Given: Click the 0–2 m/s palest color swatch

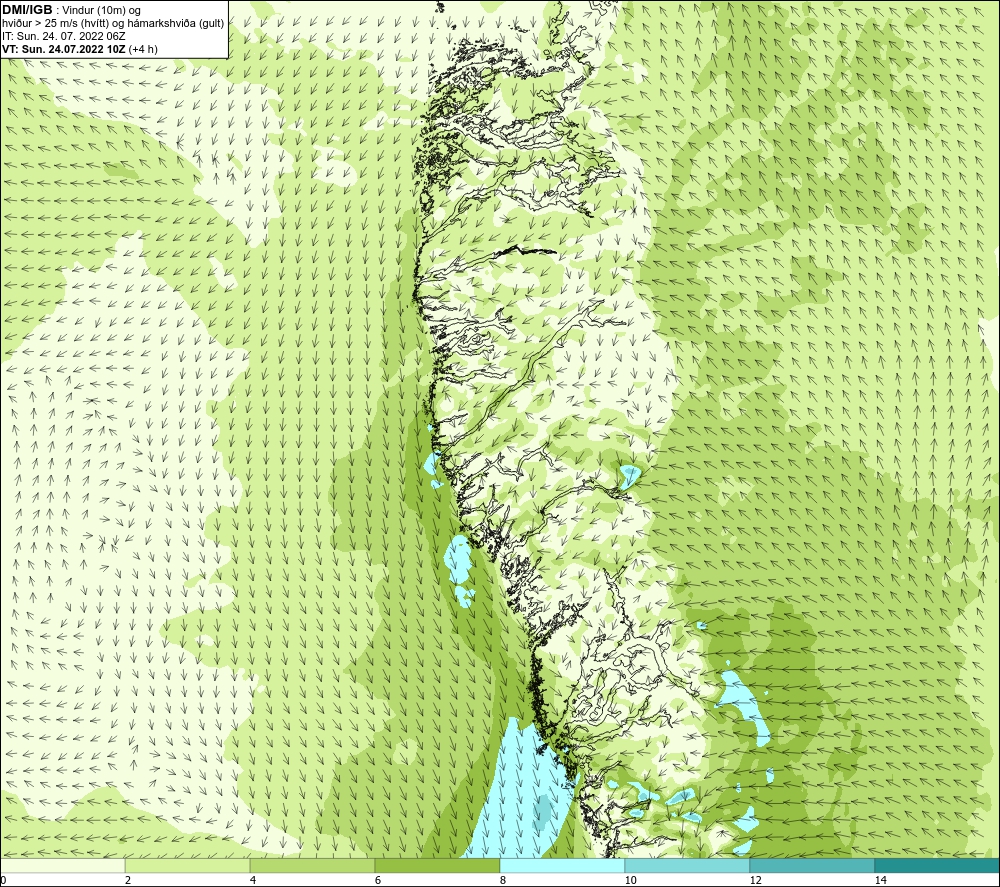Looking at the screenshot, I should point(62,866).
